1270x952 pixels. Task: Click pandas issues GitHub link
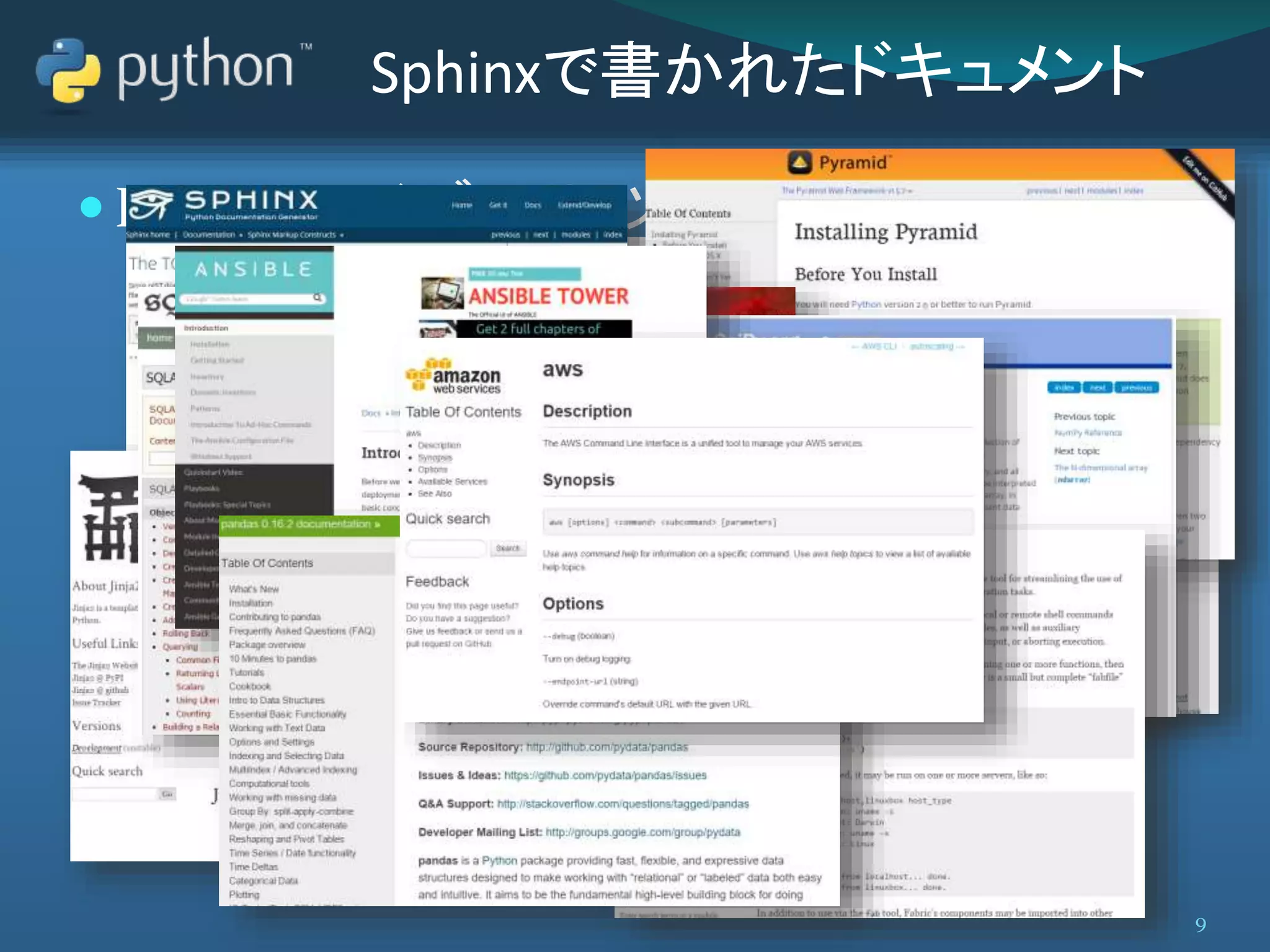point(605,776)
